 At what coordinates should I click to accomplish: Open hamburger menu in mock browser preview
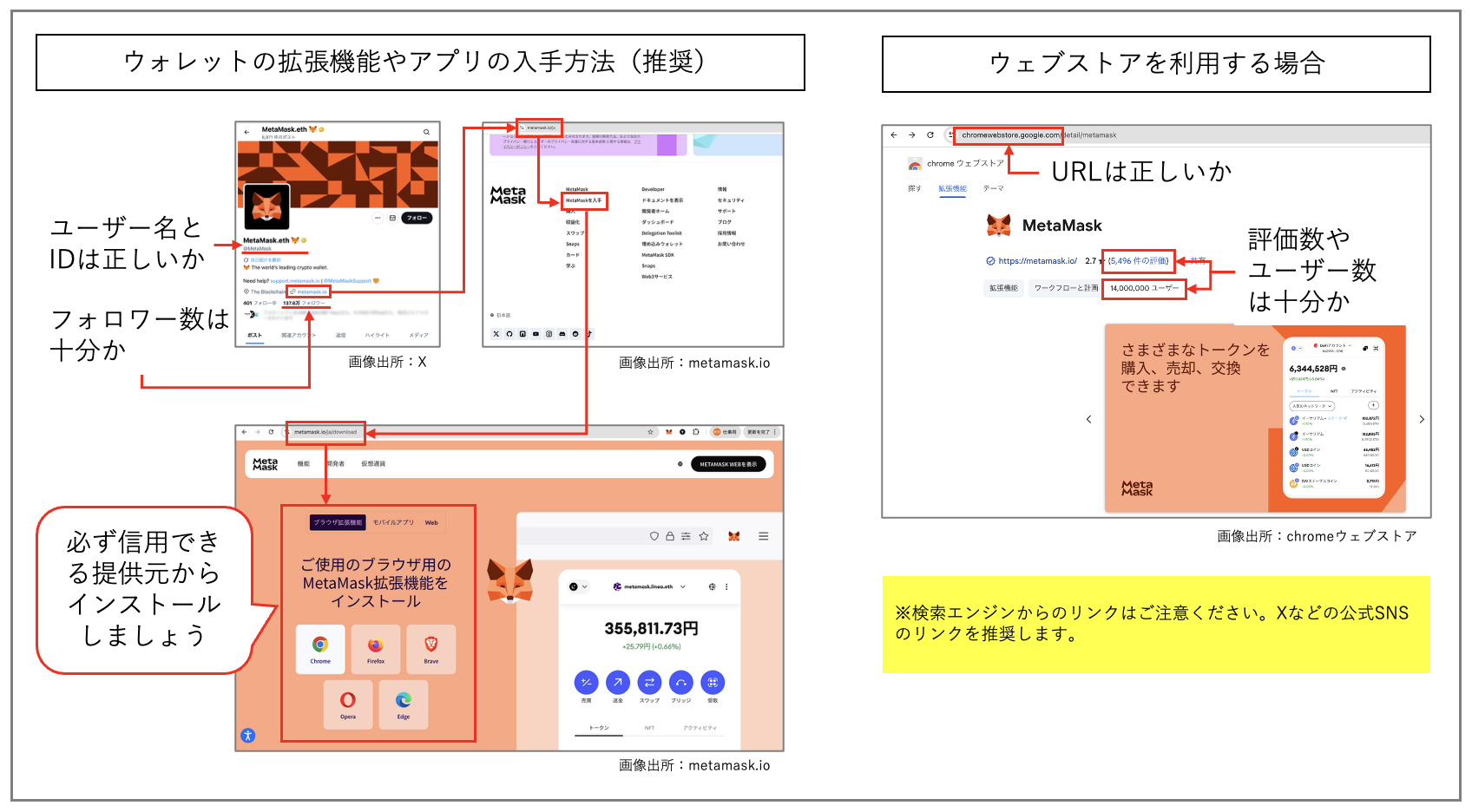tap(764, 536)
